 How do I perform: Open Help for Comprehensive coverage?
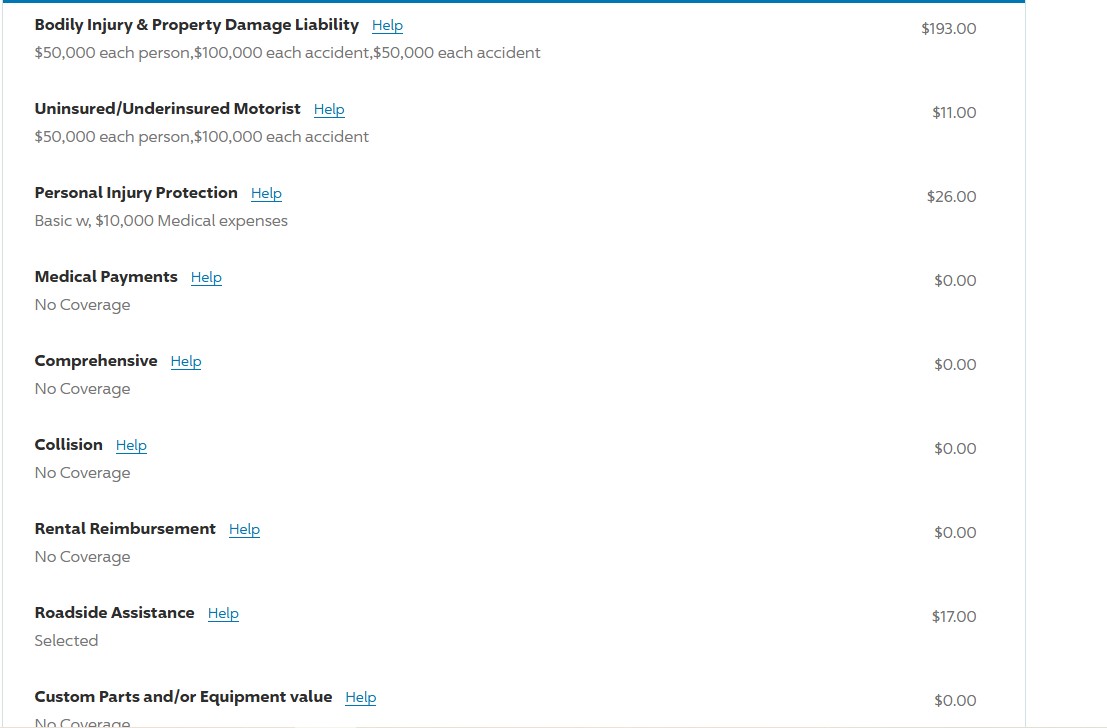(186, 362)
